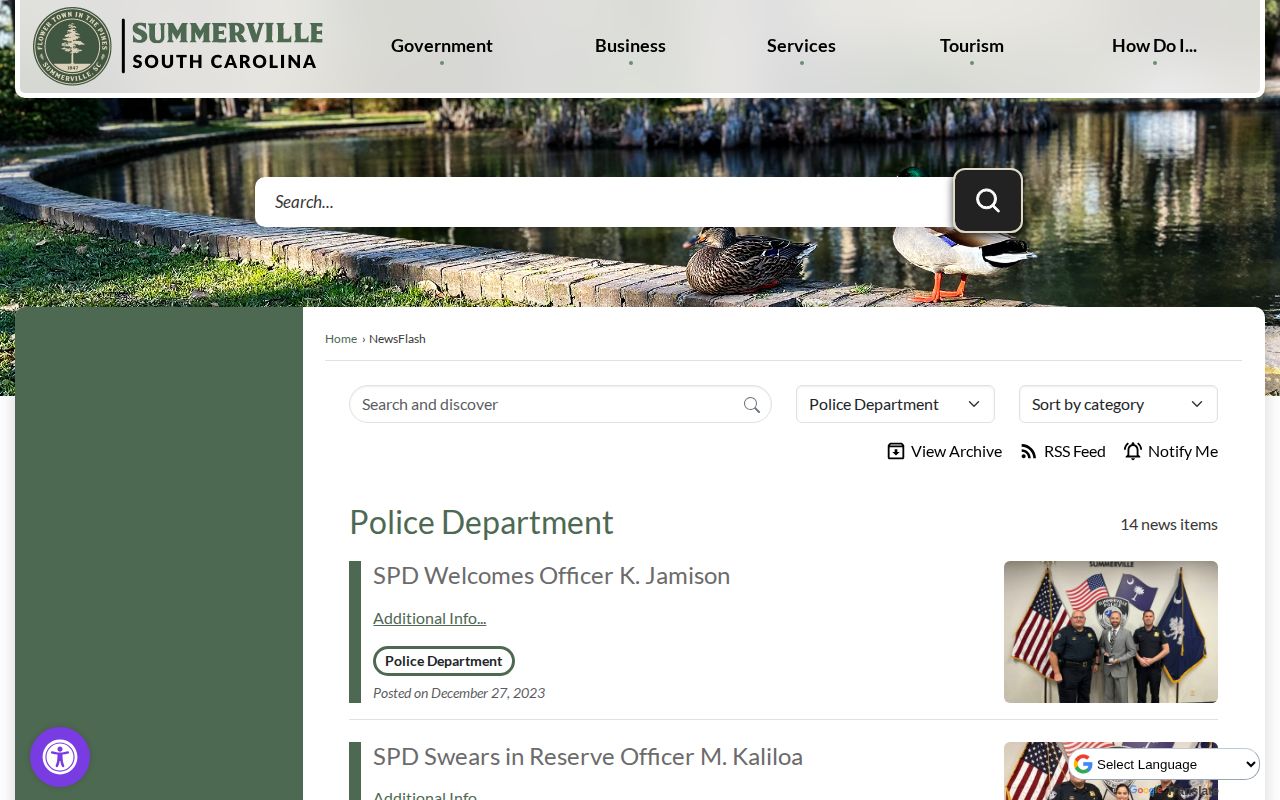The image size is (1280, 800).
Task: Open the Government menu
Action: [x=442, y=46]
